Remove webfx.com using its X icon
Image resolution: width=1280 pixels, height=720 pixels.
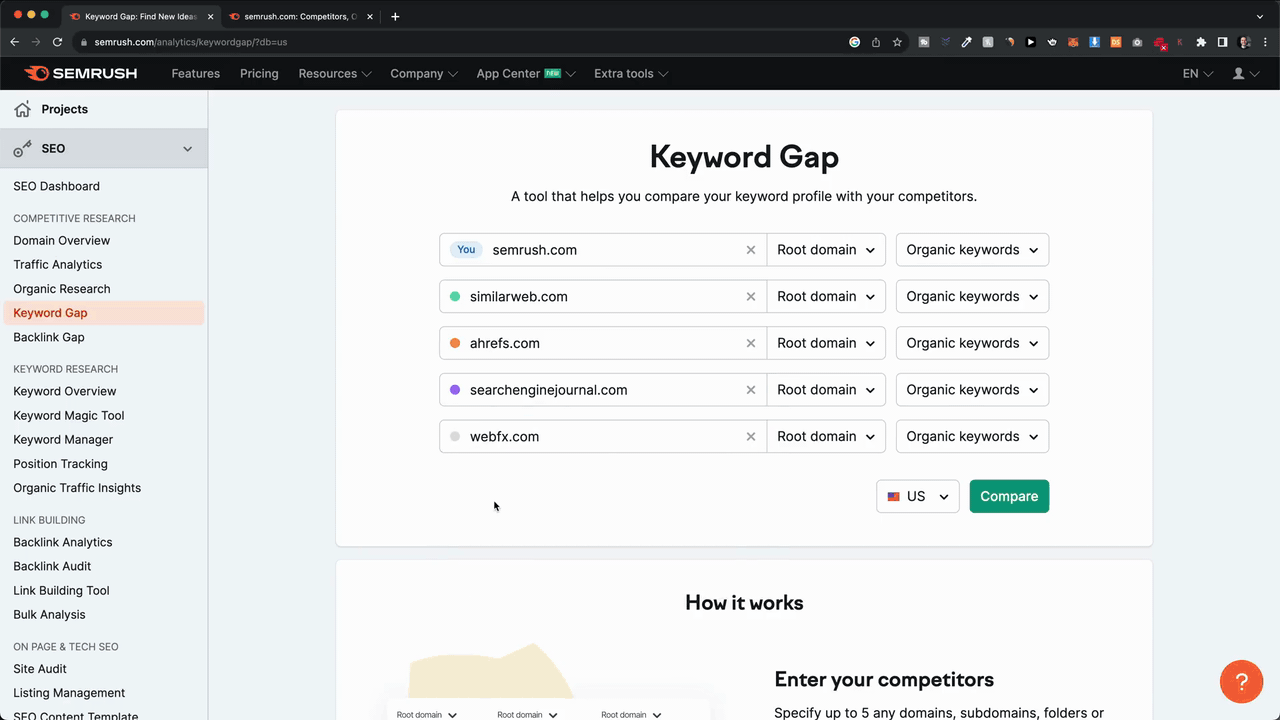point(750,437)
